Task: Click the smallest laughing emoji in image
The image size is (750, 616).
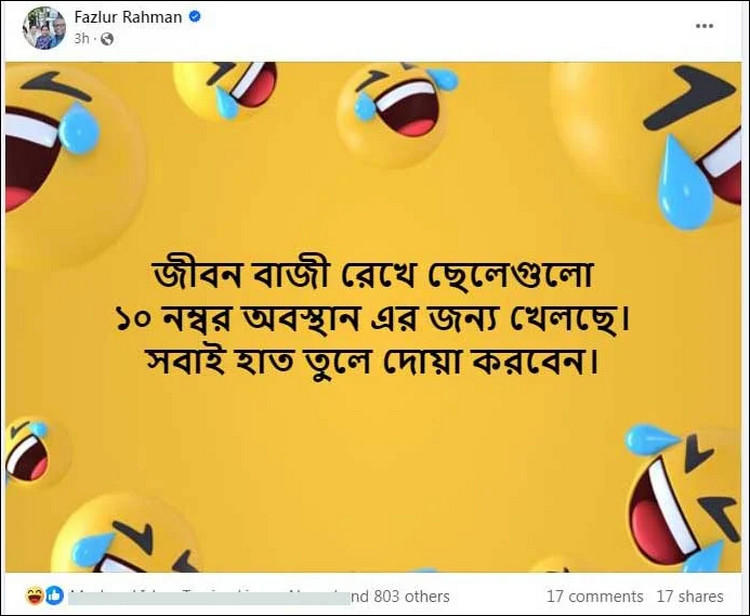Action: (36, 452)
